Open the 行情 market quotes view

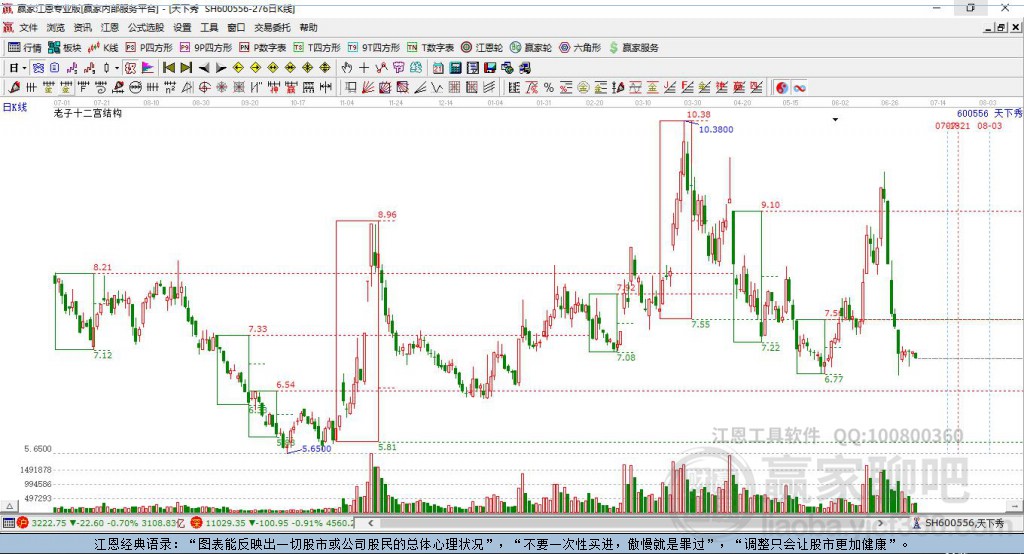[24, 48]
